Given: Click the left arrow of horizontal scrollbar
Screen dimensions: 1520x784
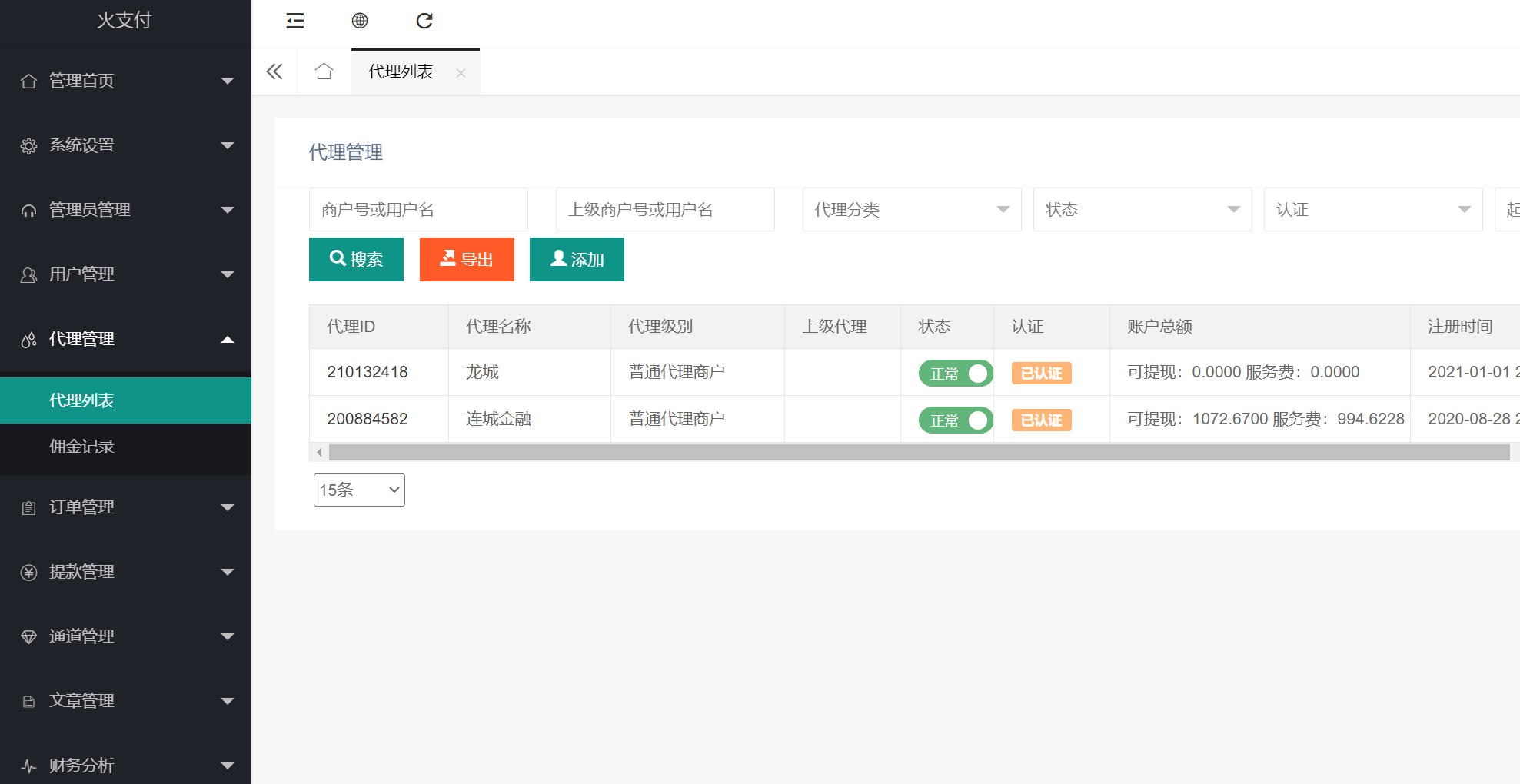Looking at the screenshot, I should pos(319,452).
